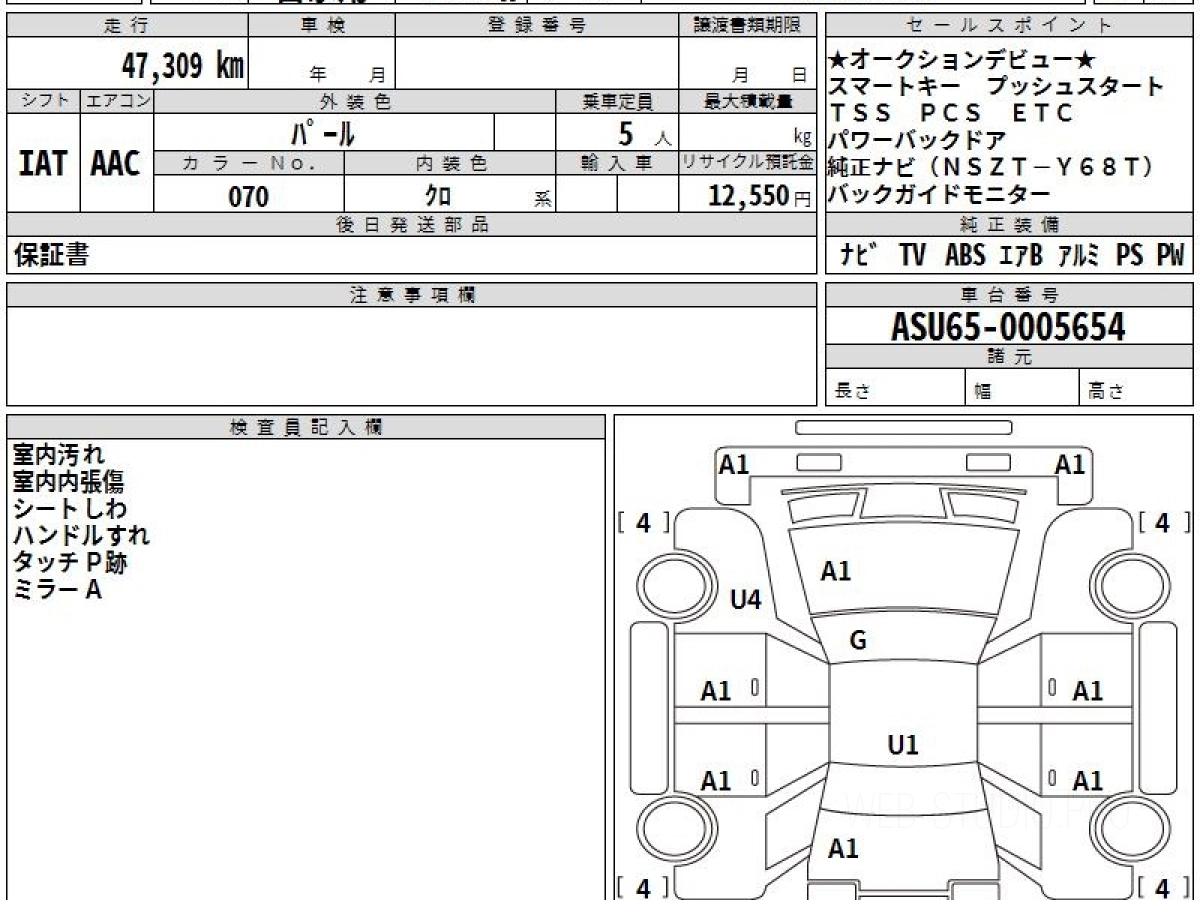Screen dimensions: 1200x900
Task: Select the 登録番号 header
Action: point(537,26)
